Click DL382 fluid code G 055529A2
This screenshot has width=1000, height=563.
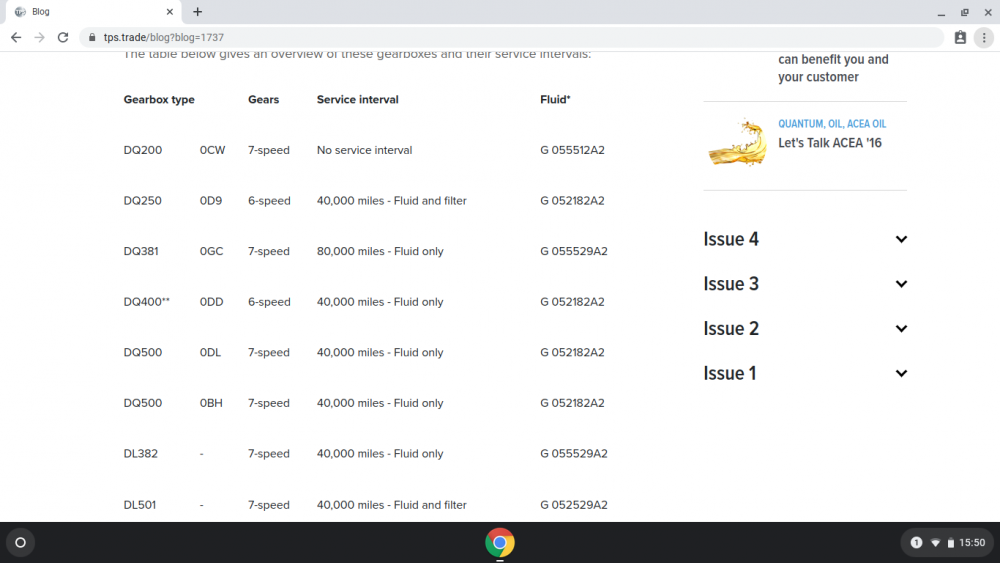pyautogui.click(x=574, y=453)
